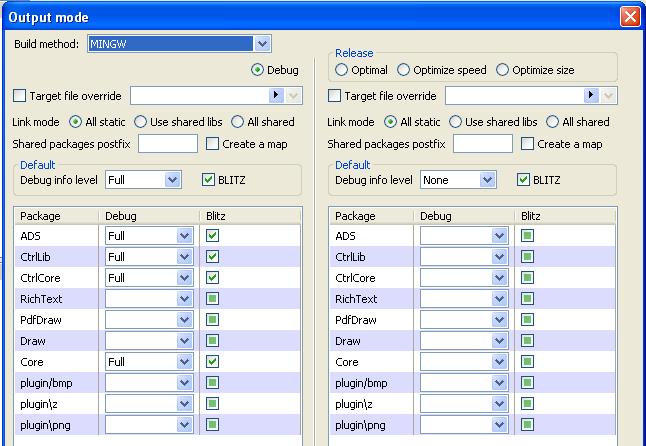Open right Debug info level None dropdown
646x446 pixels.
pyautogui.click(x=487, y=180)
